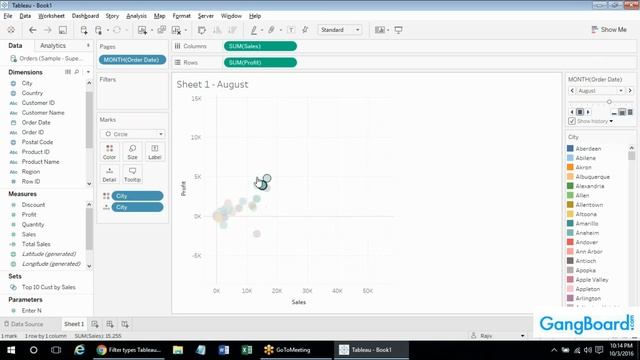Fix axes using the pin icon
Screen dimensions: 640x360
[x=305, y=30]
